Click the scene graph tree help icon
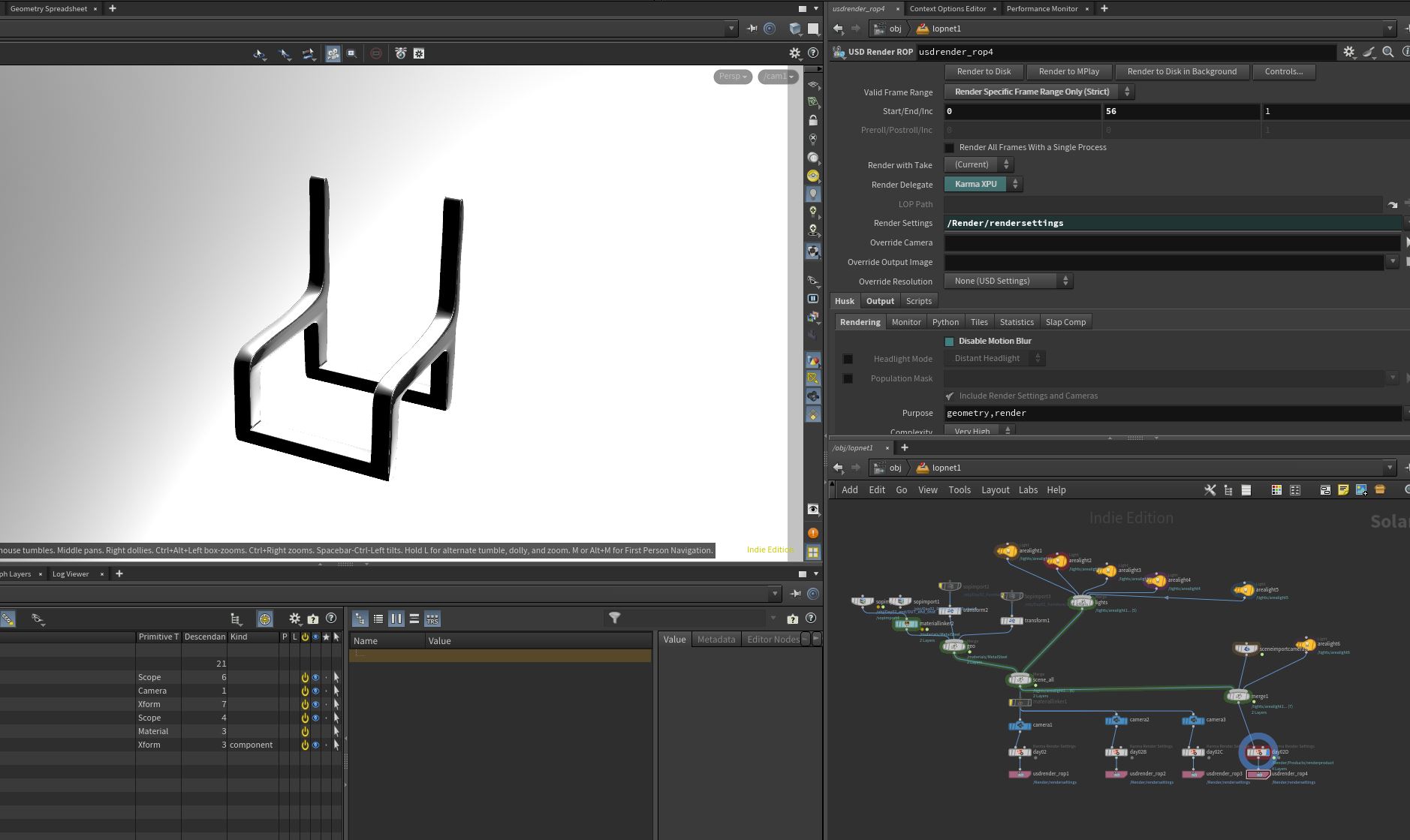The image size is (1410, 840). [x=331, y=619]
